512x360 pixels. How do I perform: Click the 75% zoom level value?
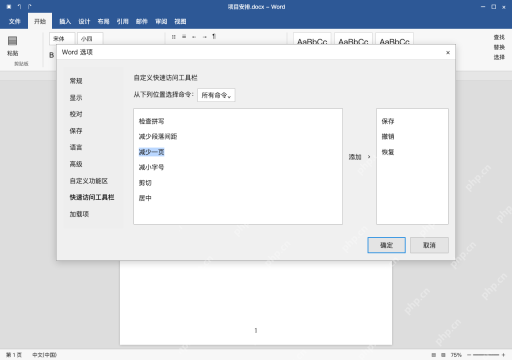456,355
